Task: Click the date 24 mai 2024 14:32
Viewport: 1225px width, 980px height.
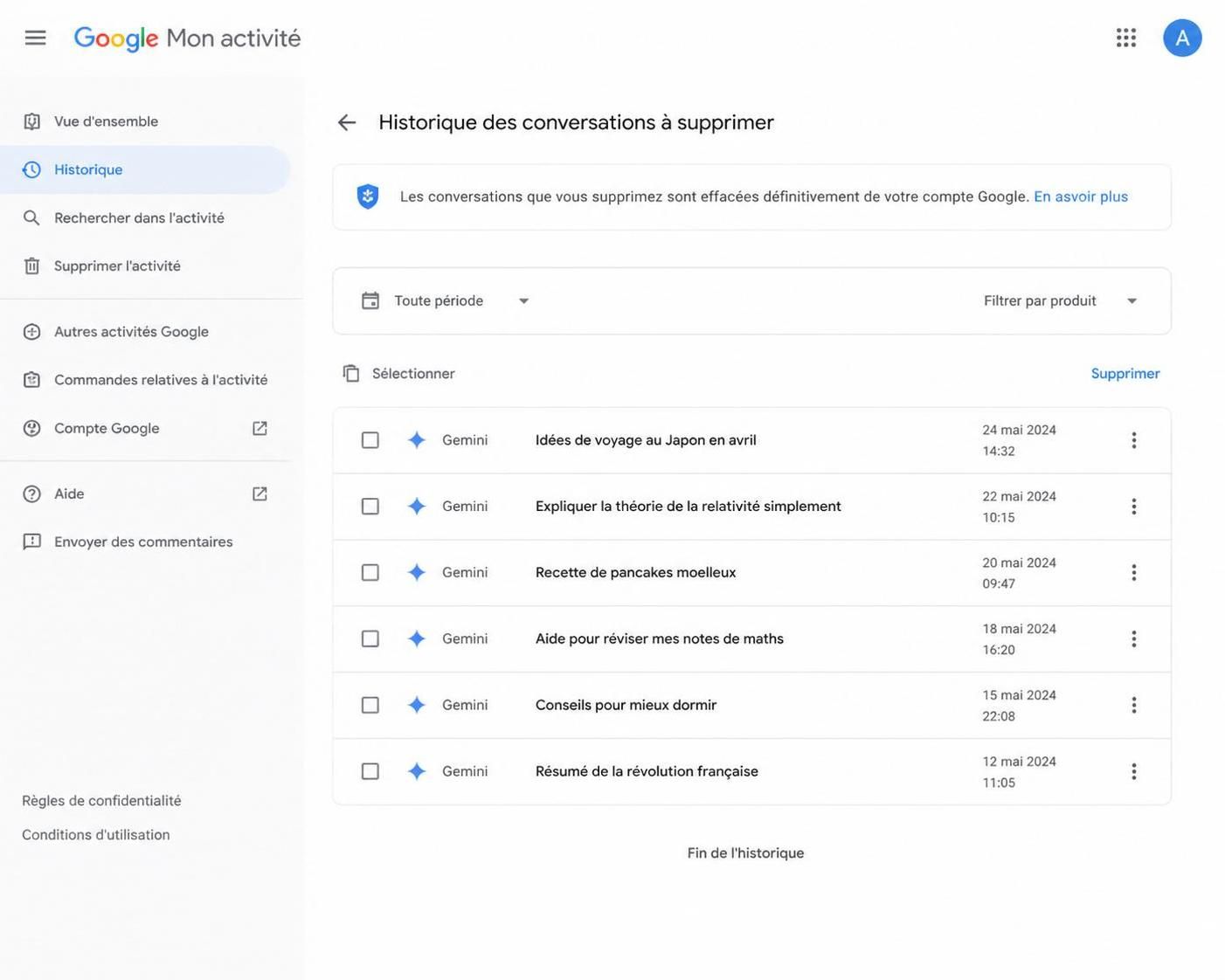Action: pyautogui.click(x=1019, y=440)
